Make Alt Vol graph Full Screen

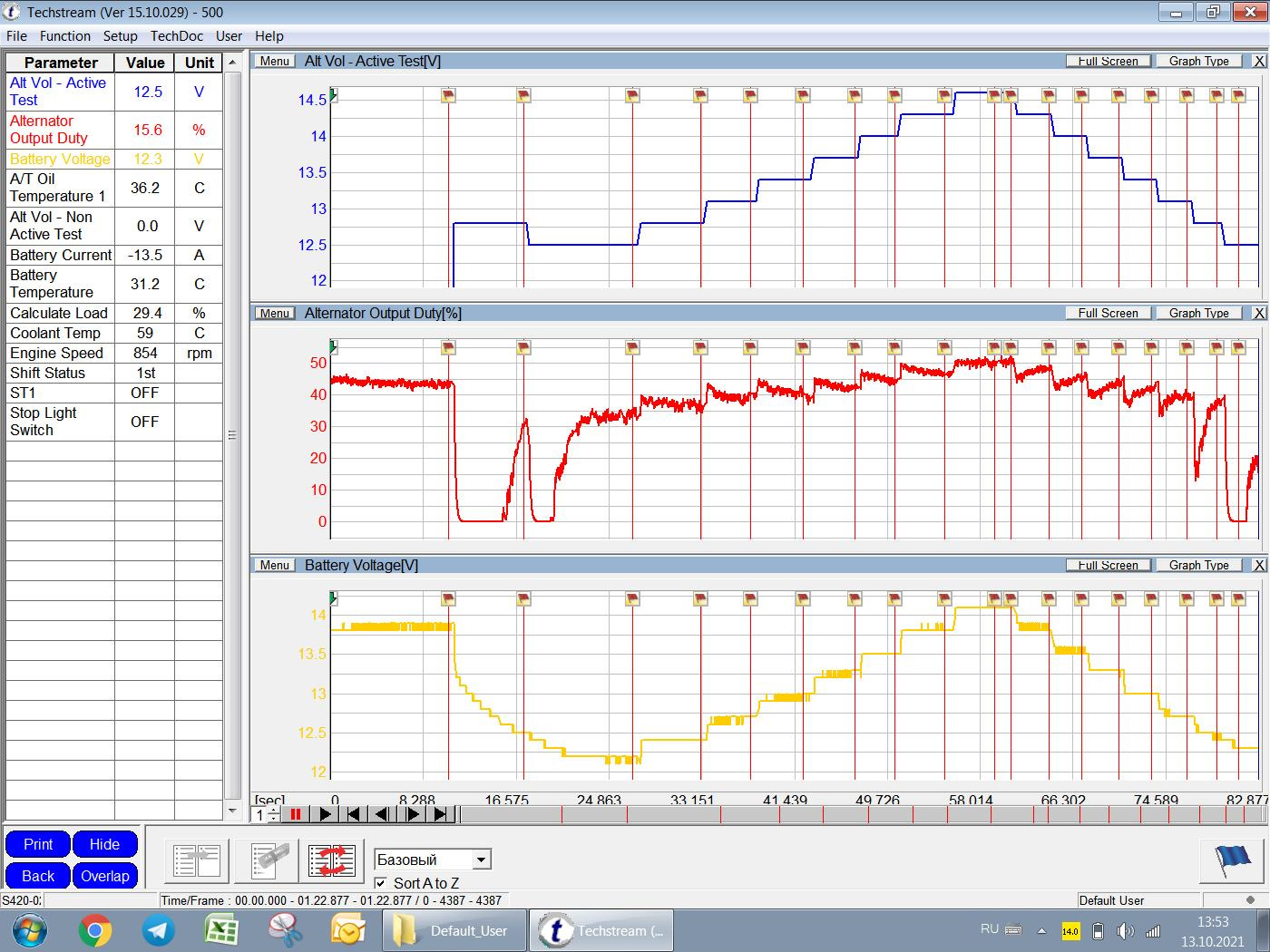1108,61
